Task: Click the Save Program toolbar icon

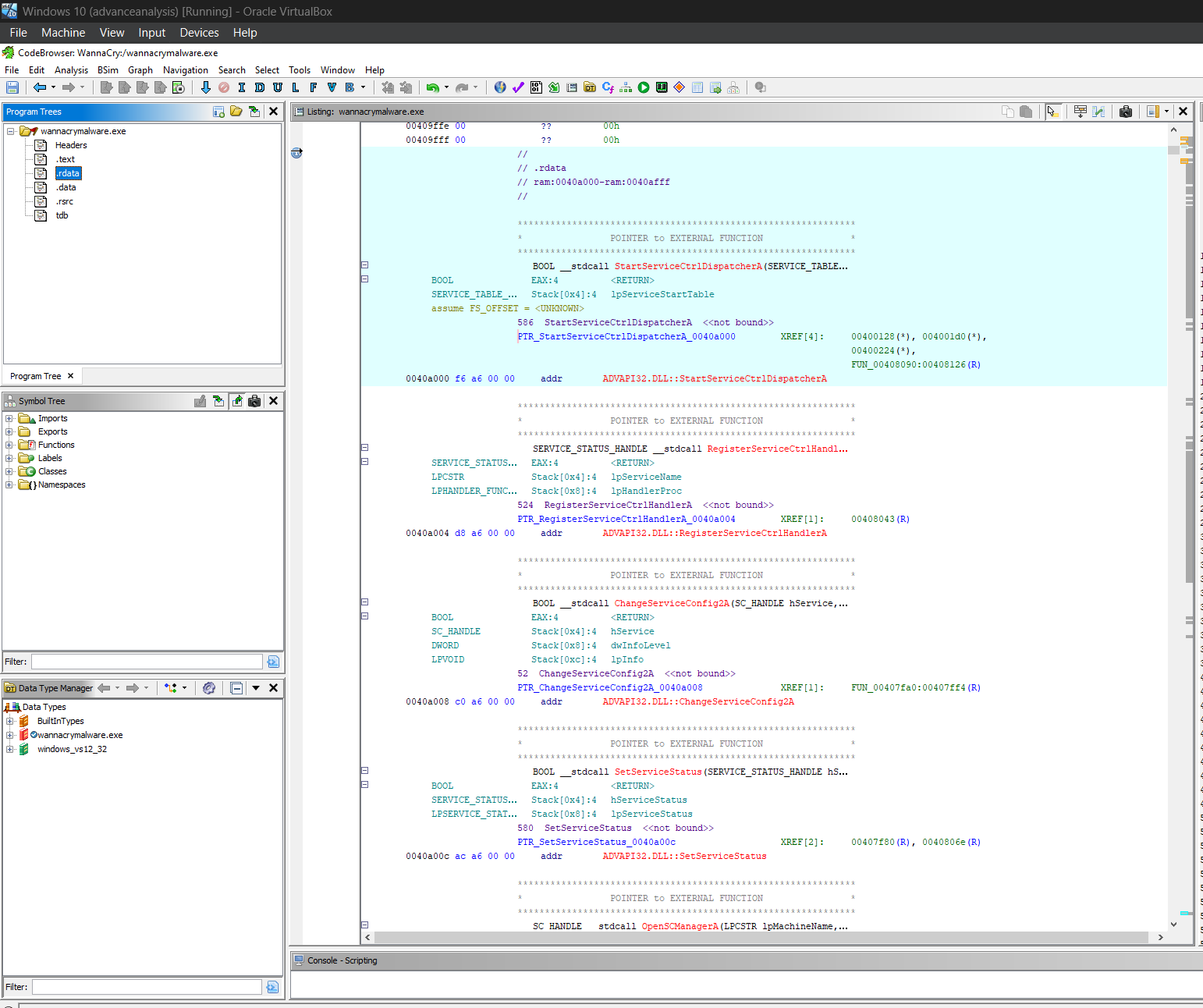Action: 12,87
